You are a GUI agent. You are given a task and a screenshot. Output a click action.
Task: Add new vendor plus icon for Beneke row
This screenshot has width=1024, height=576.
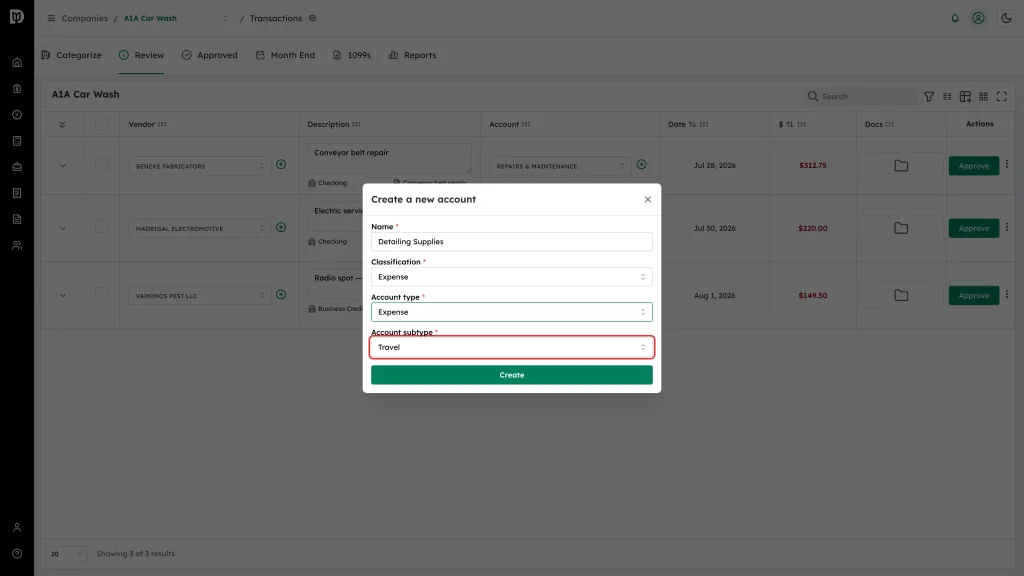[281, 165]
